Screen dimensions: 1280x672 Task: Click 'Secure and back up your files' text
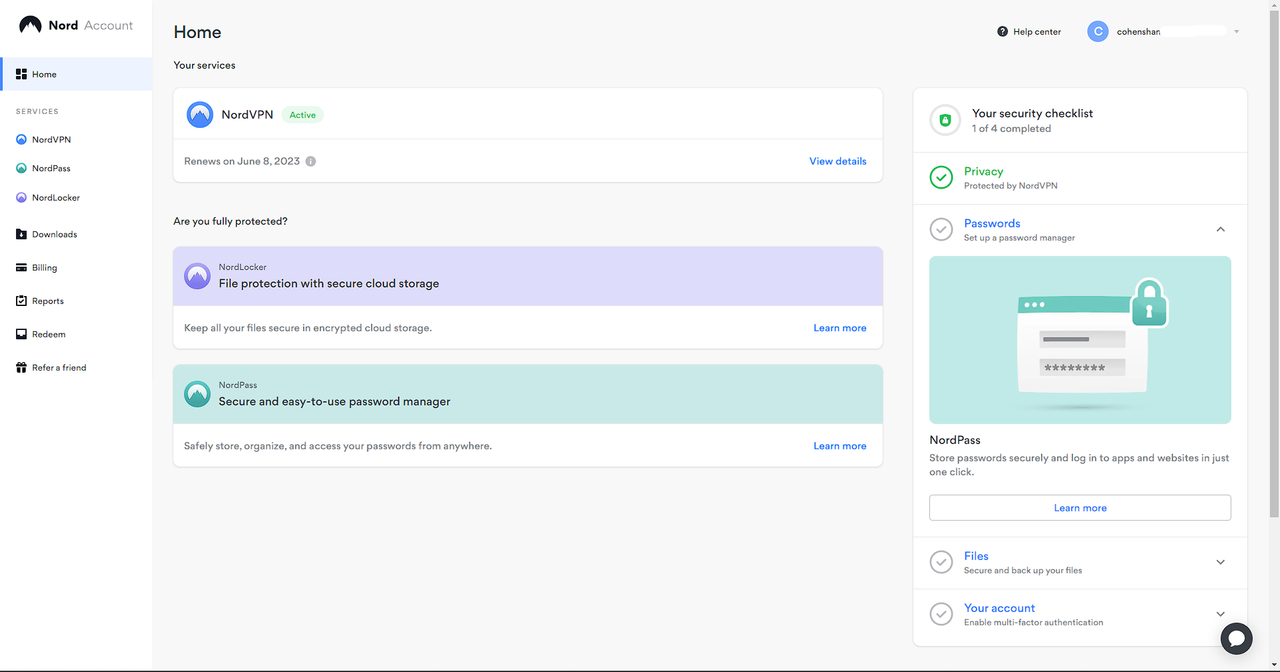(1023, 570)
